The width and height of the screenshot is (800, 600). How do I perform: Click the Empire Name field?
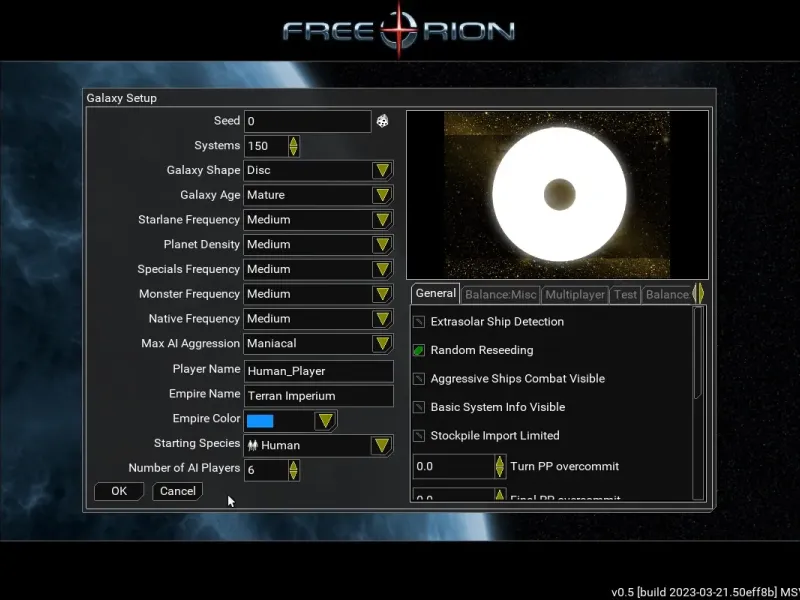pyautogui.click(x=319, y=396)
